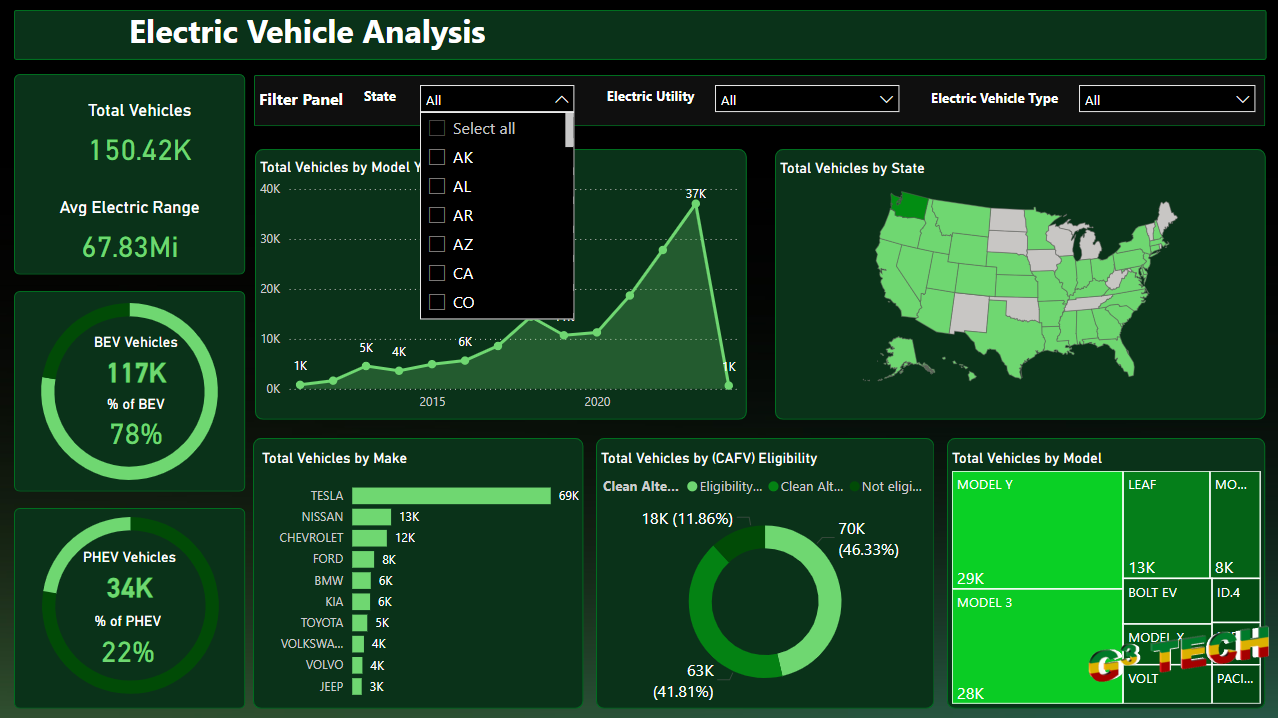Collapse the State filter dropdown

pos(562,99)
